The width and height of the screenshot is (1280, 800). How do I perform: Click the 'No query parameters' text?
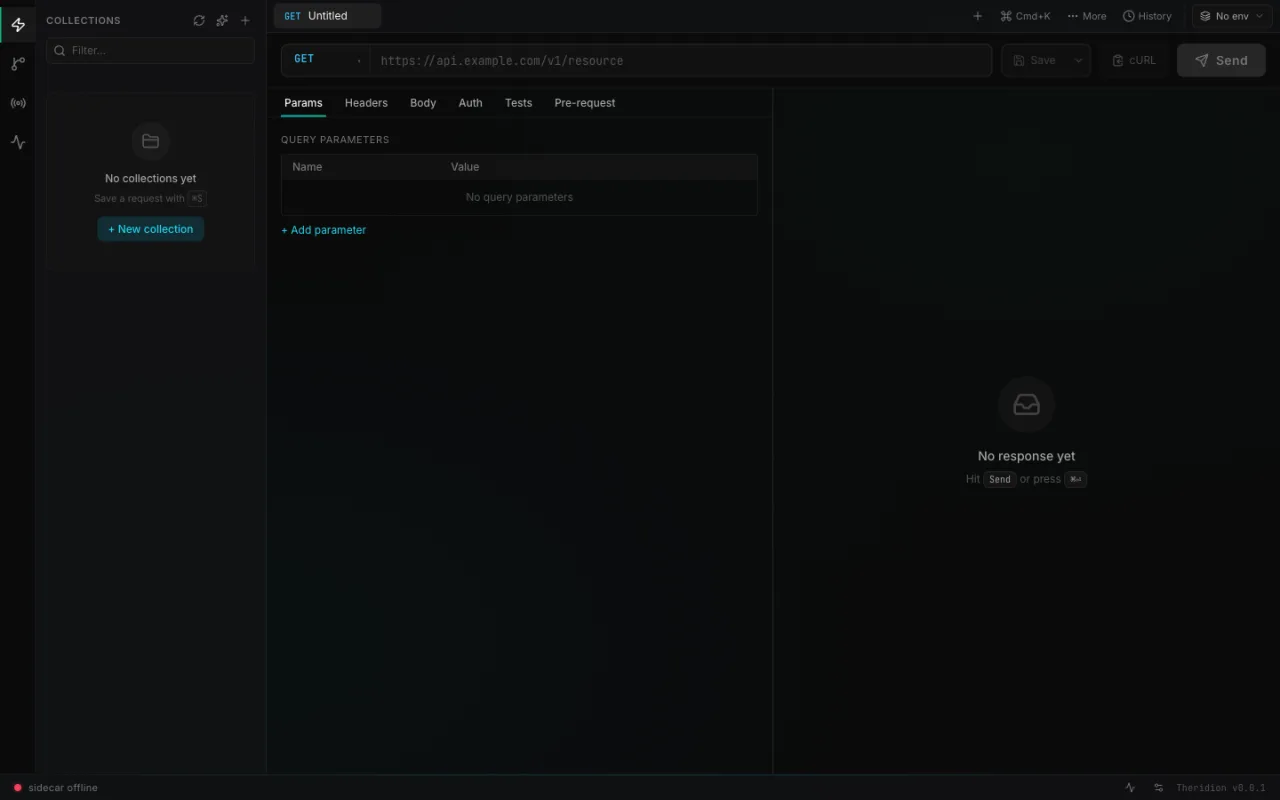(519, 197)
